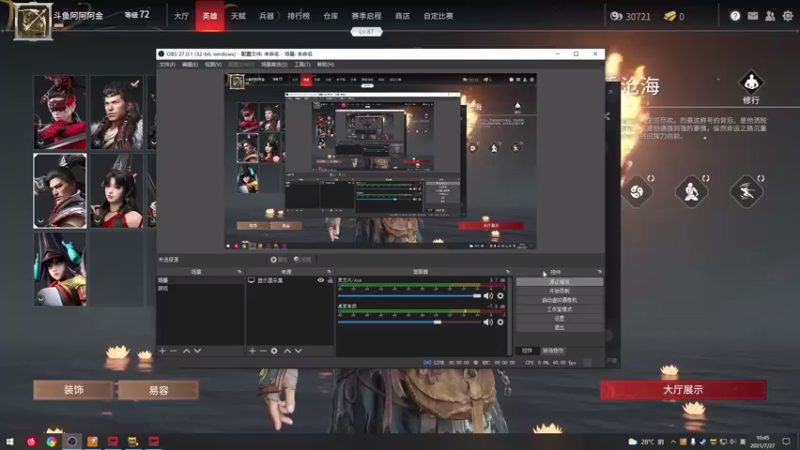Open the game help question mark icon
Viewport: 800px width, 450px height.
pyautogui.click(x=735, y=16)
